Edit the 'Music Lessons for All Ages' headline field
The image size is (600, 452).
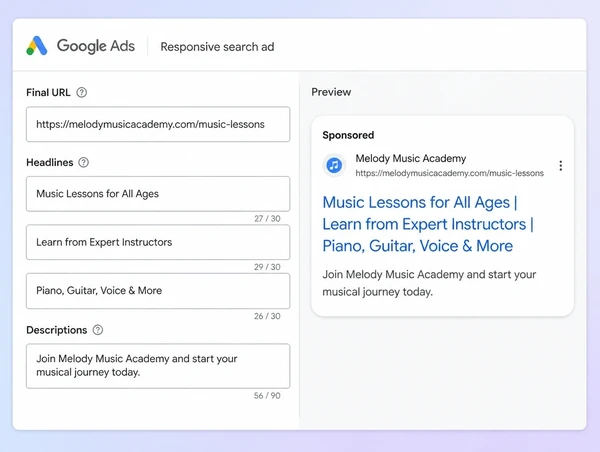[158, 194]
